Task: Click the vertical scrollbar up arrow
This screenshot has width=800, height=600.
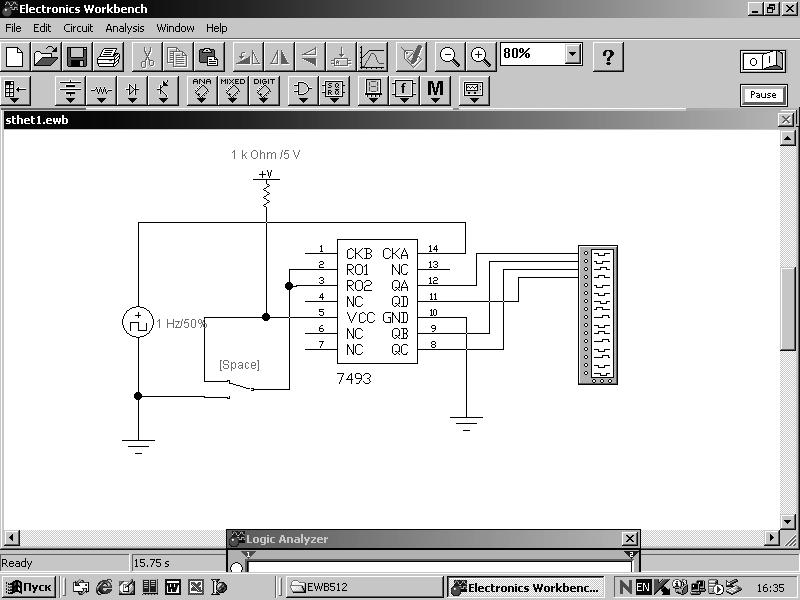Action: click(x=787, y=138)
